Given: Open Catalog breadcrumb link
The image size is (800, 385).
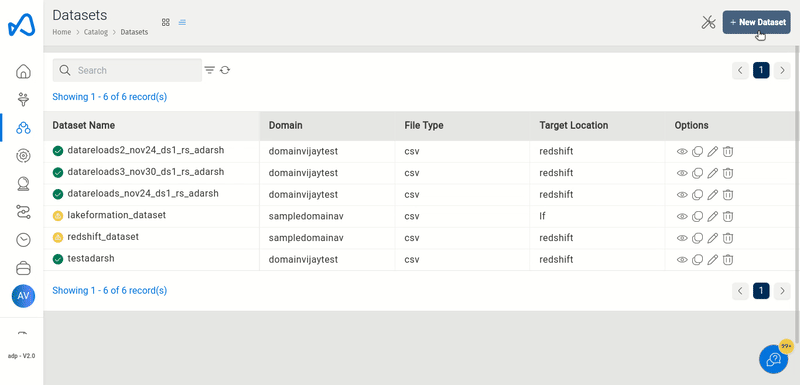Looking at the screenshot, I should click(x=96, y=32).
